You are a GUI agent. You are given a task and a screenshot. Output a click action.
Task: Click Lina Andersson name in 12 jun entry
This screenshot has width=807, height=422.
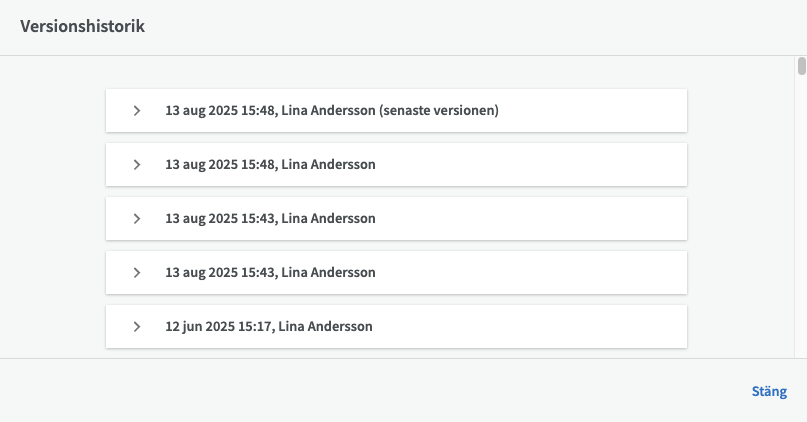pos(325,326)
